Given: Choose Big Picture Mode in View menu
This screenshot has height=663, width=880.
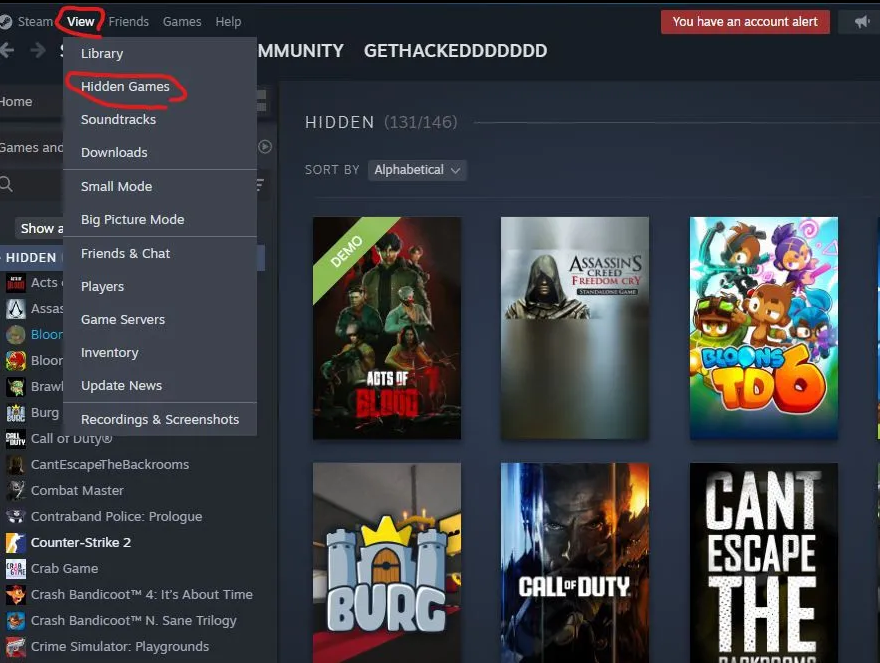Looking at the screenshot, I should (x=132, y=220).
